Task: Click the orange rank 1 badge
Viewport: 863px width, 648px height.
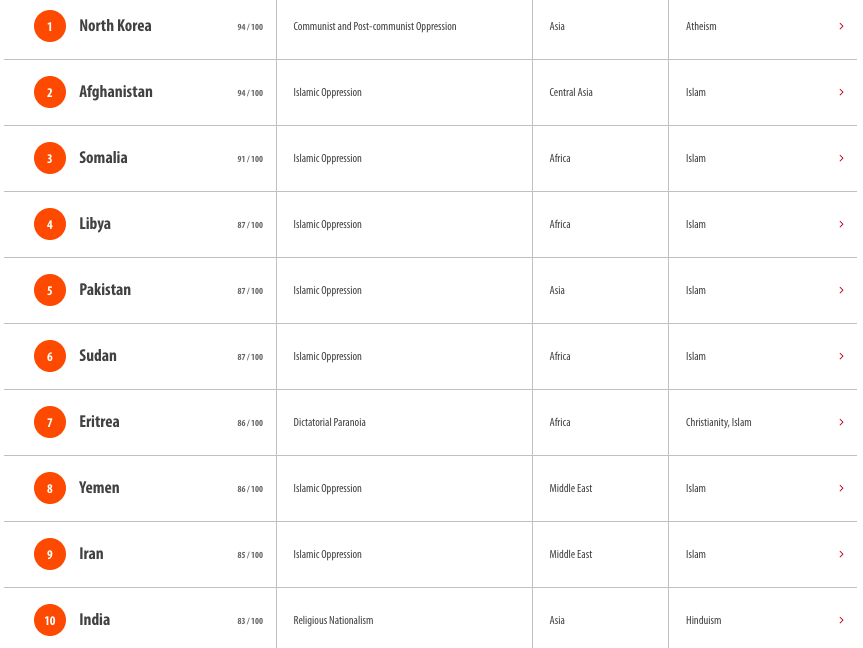Action: [x=50, y=26]
